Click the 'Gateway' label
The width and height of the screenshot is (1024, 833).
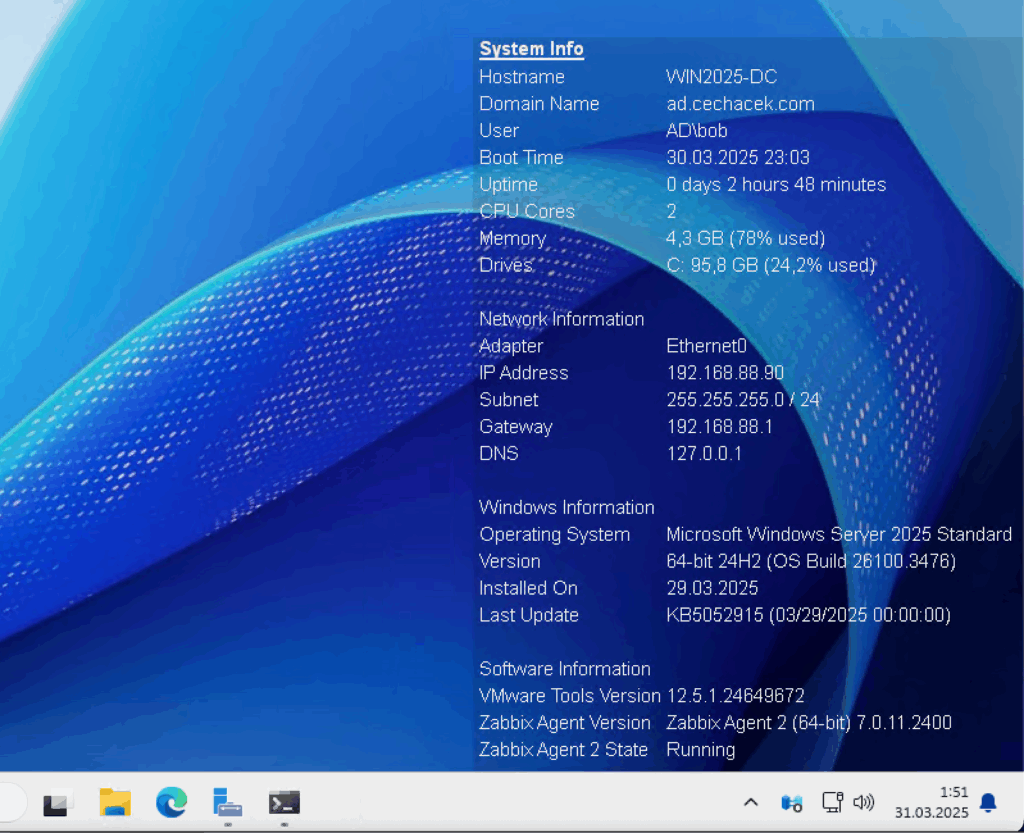click(516, 427)
